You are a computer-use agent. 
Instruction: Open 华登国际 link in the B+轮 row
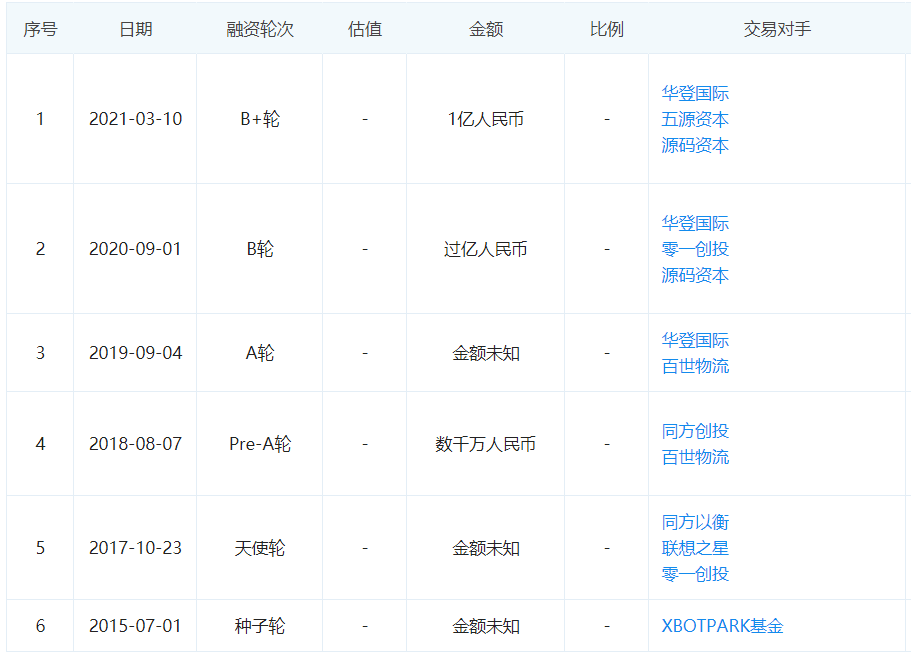click(695, 93)
